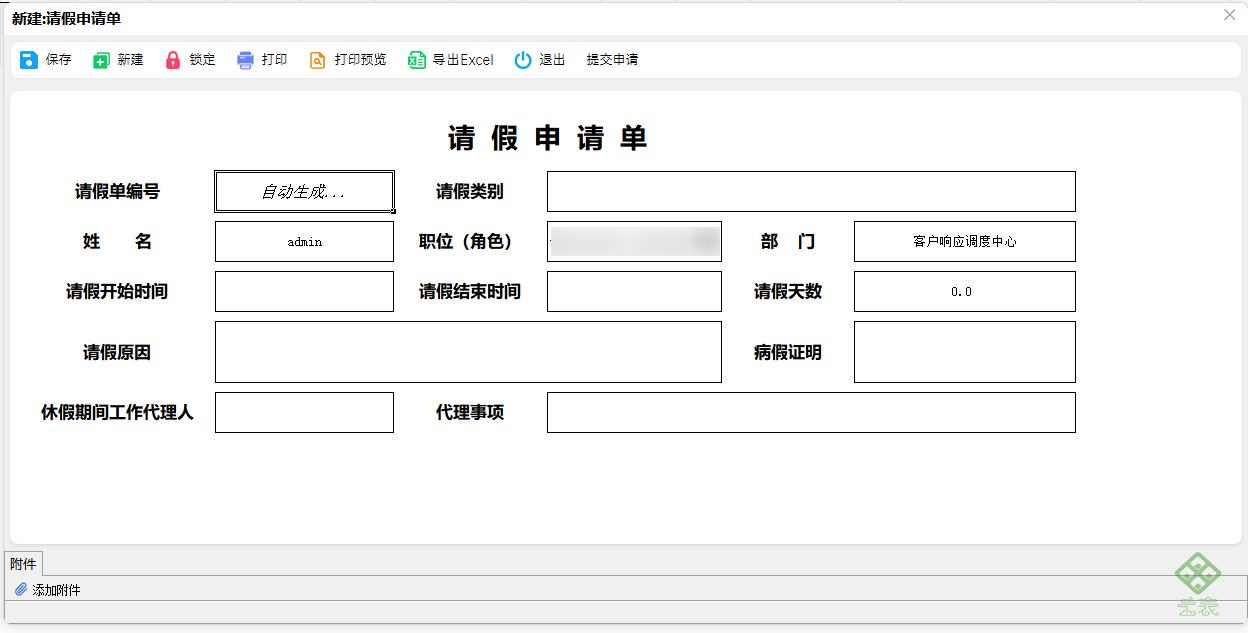Click the 请假单编号 label
The height and width of the screenshot is (633, 1248).
point(117,192)
